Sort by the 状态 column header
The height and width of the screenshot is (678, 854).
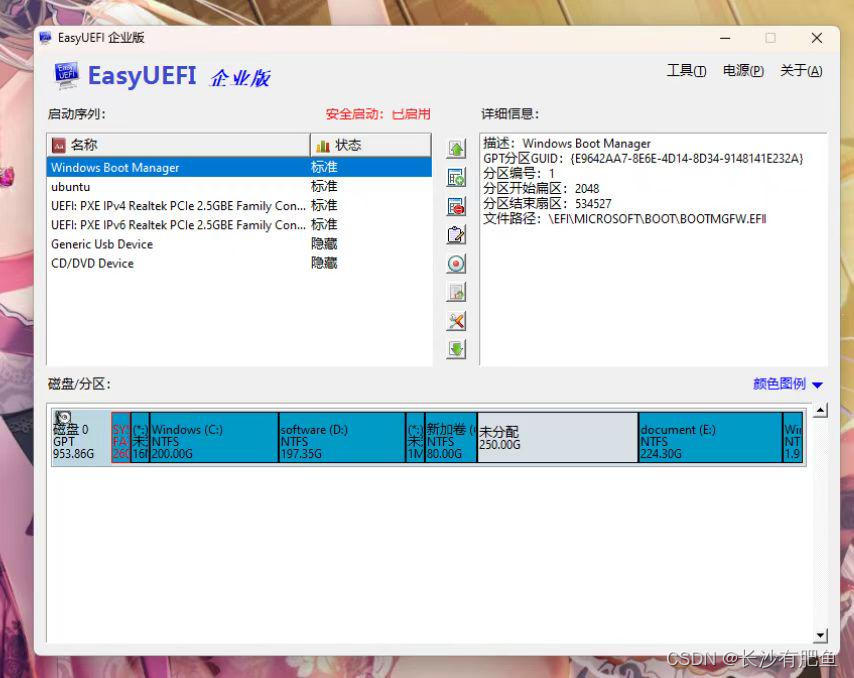[370, 145]
